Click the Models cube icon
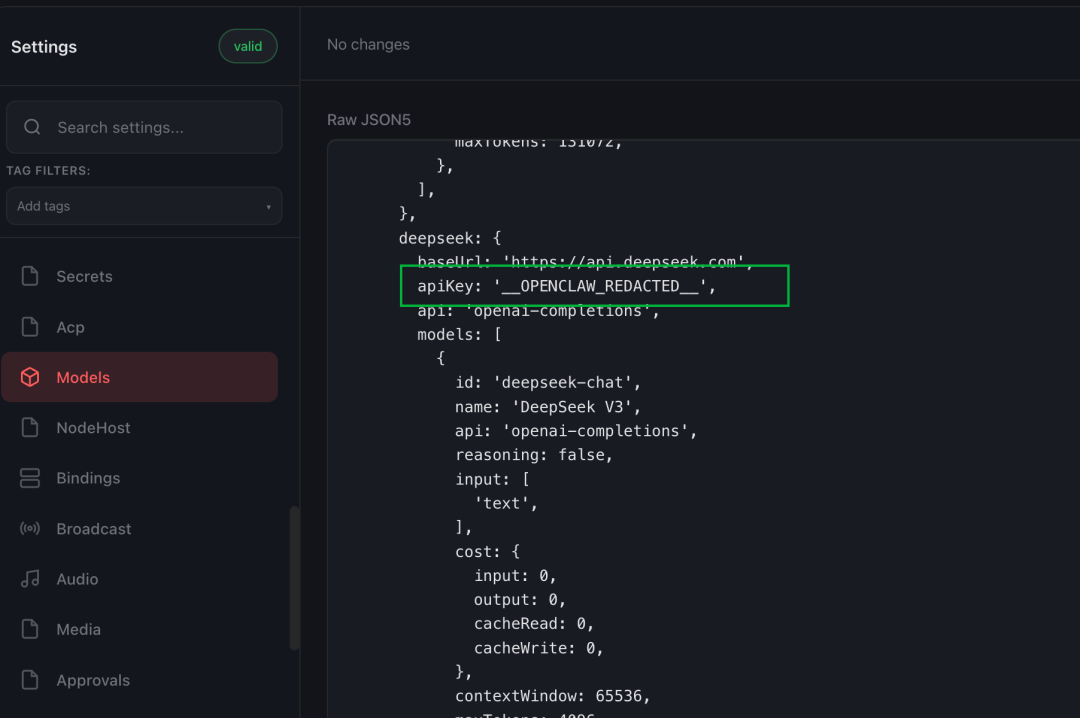The height and width of the screenshot is (718, 1080). tap(30, 377)
